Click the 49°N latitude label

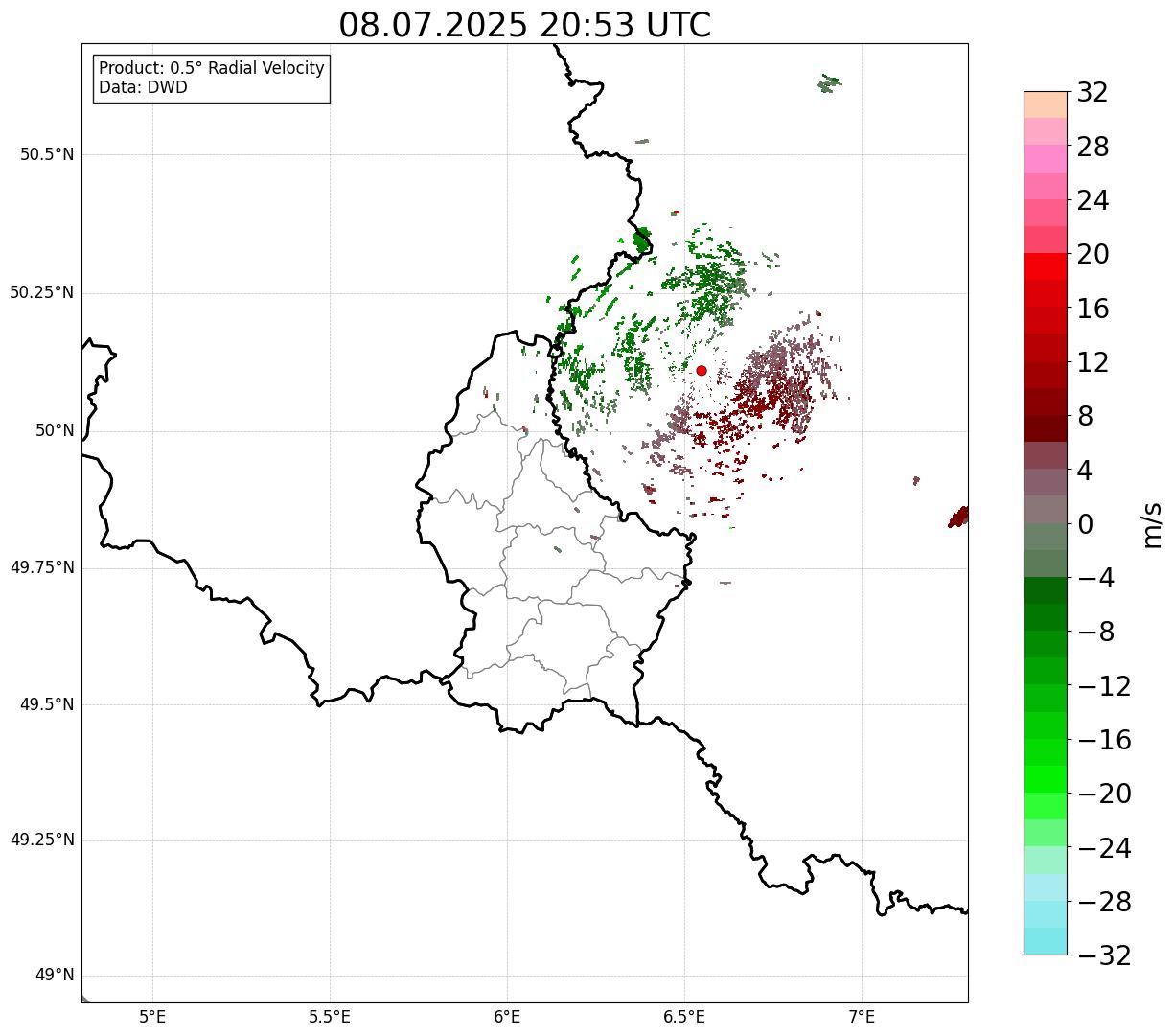(x=55, y=975)
